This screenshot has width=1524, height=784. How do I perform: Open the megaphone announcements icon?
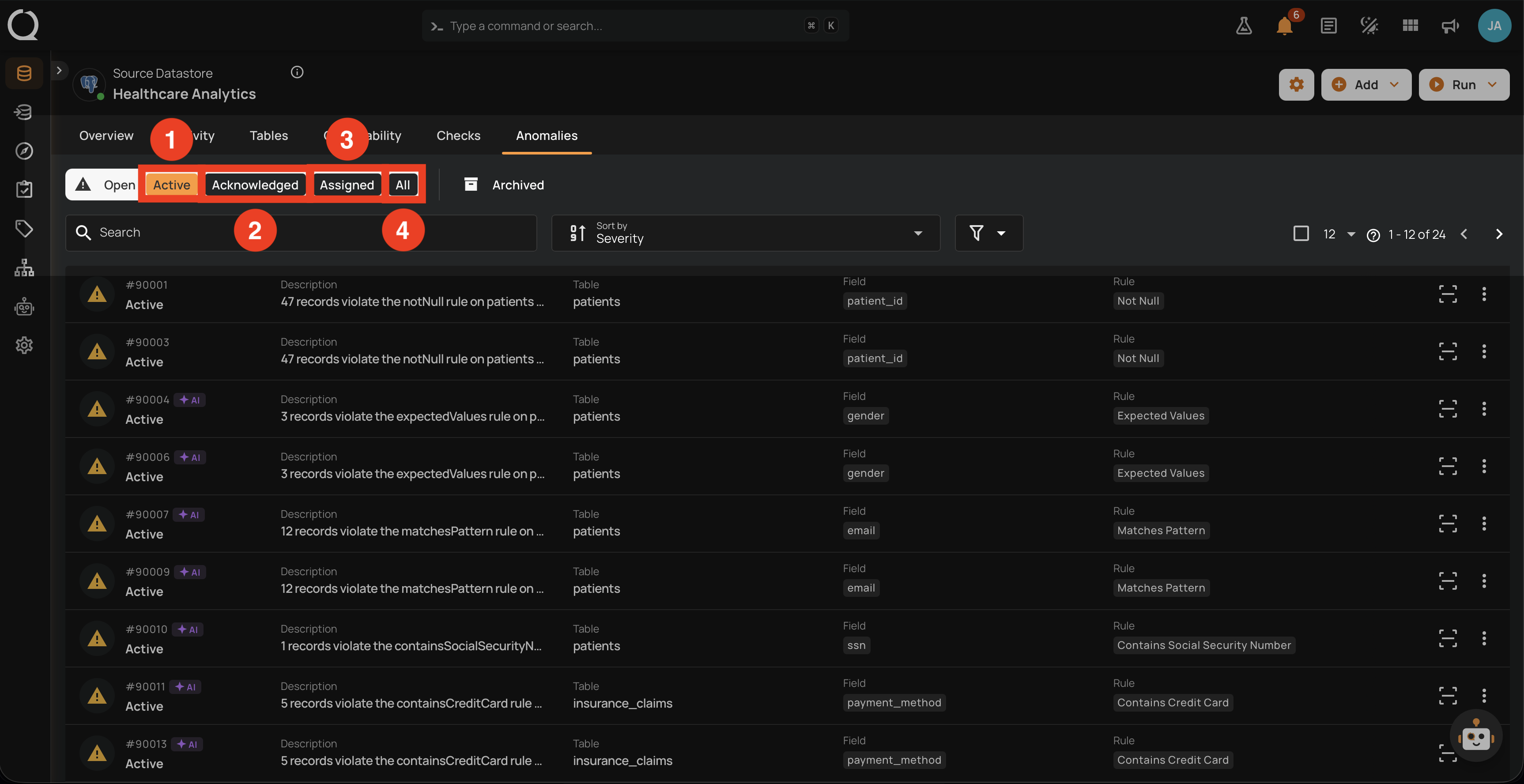point(1451,26)
